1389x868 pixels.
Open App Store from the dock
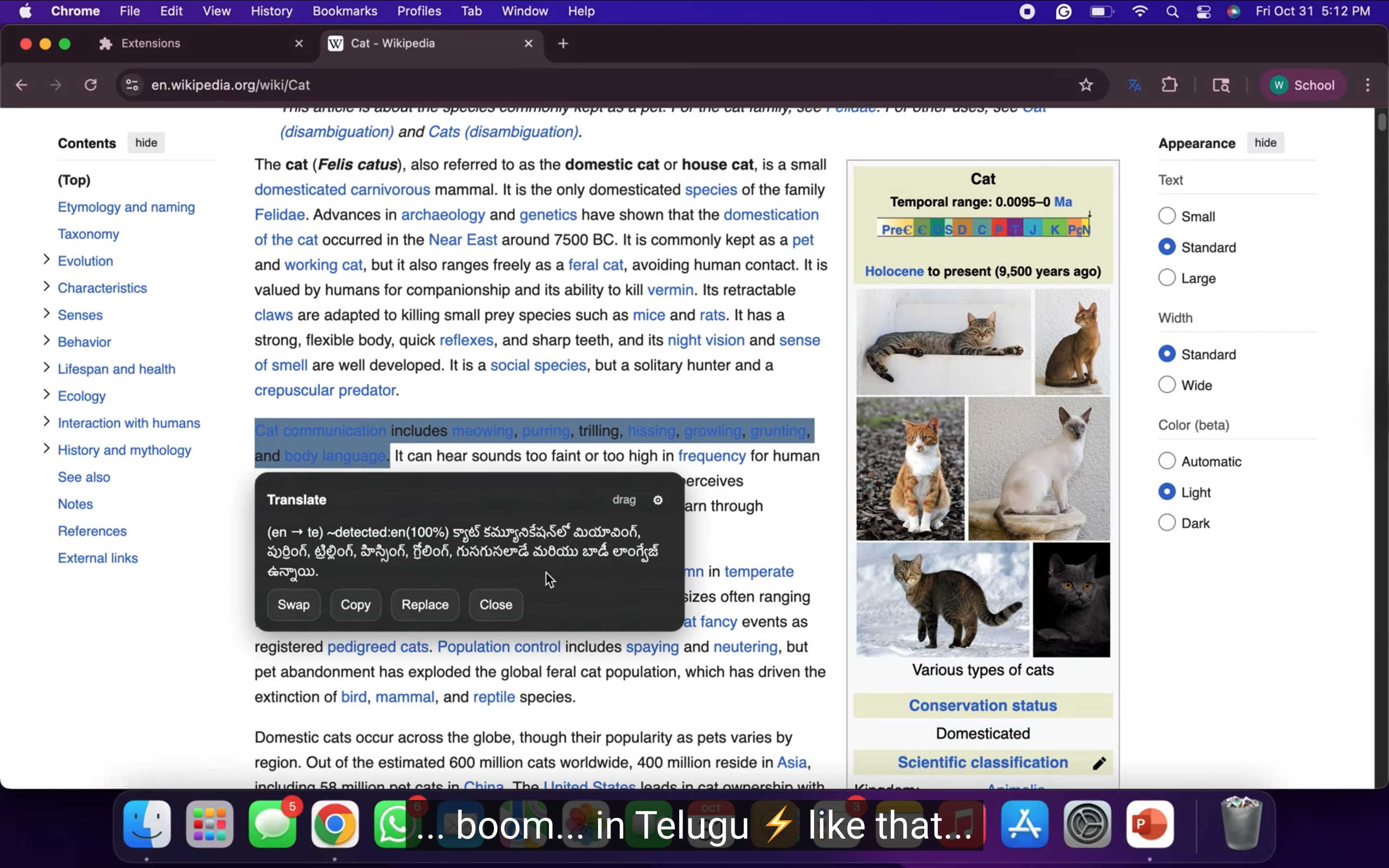[1024, 825]
